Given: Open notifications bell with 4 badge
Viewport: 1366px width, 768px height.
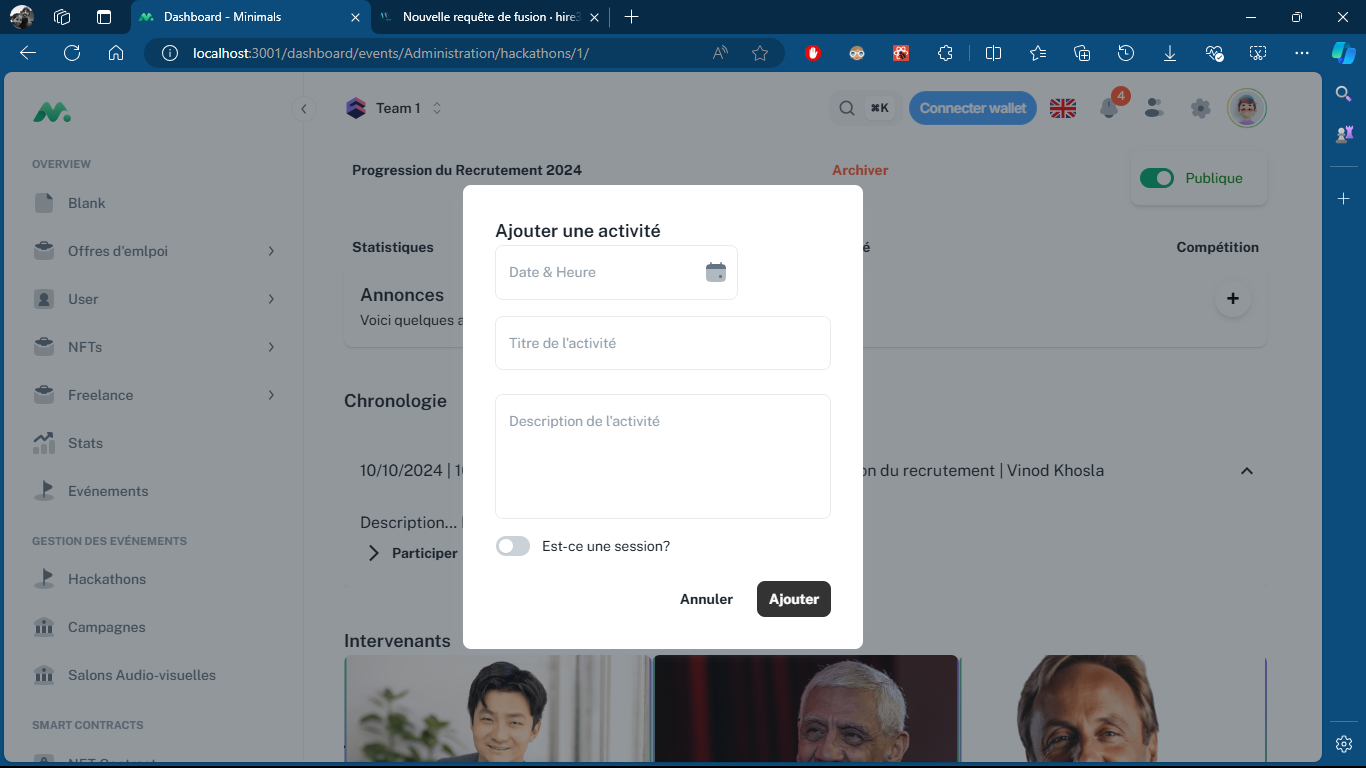Looking at the screenshot, I should tap(1109, 108).
